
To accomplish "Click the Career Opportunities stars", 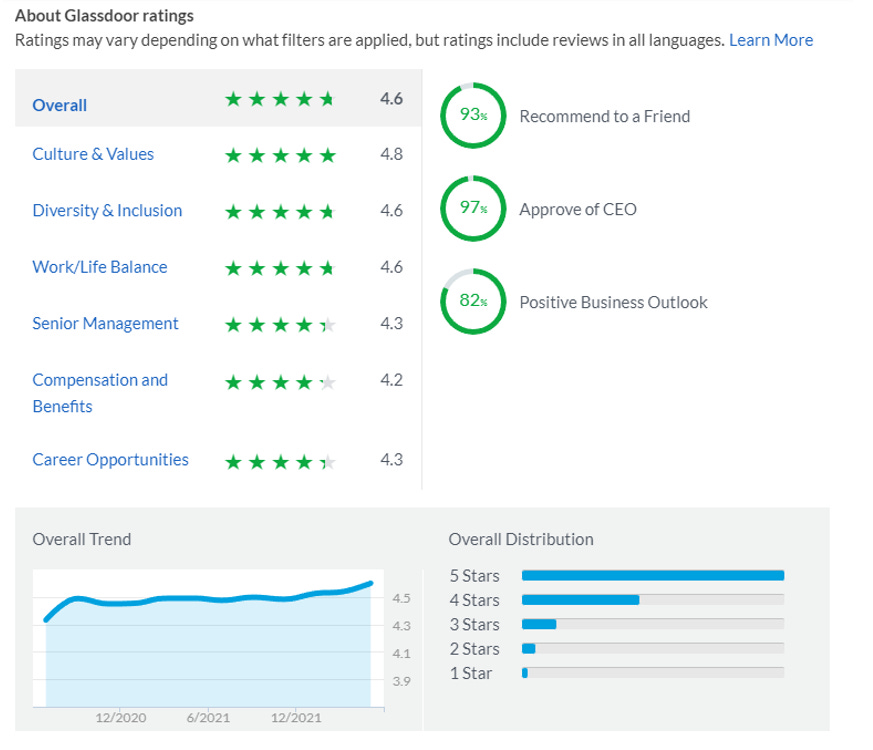I will pos(280,462).
